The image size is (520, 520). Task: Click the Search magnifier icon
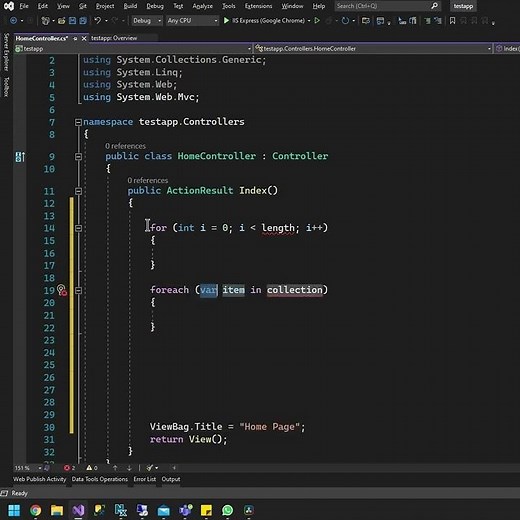click(434, 6)
